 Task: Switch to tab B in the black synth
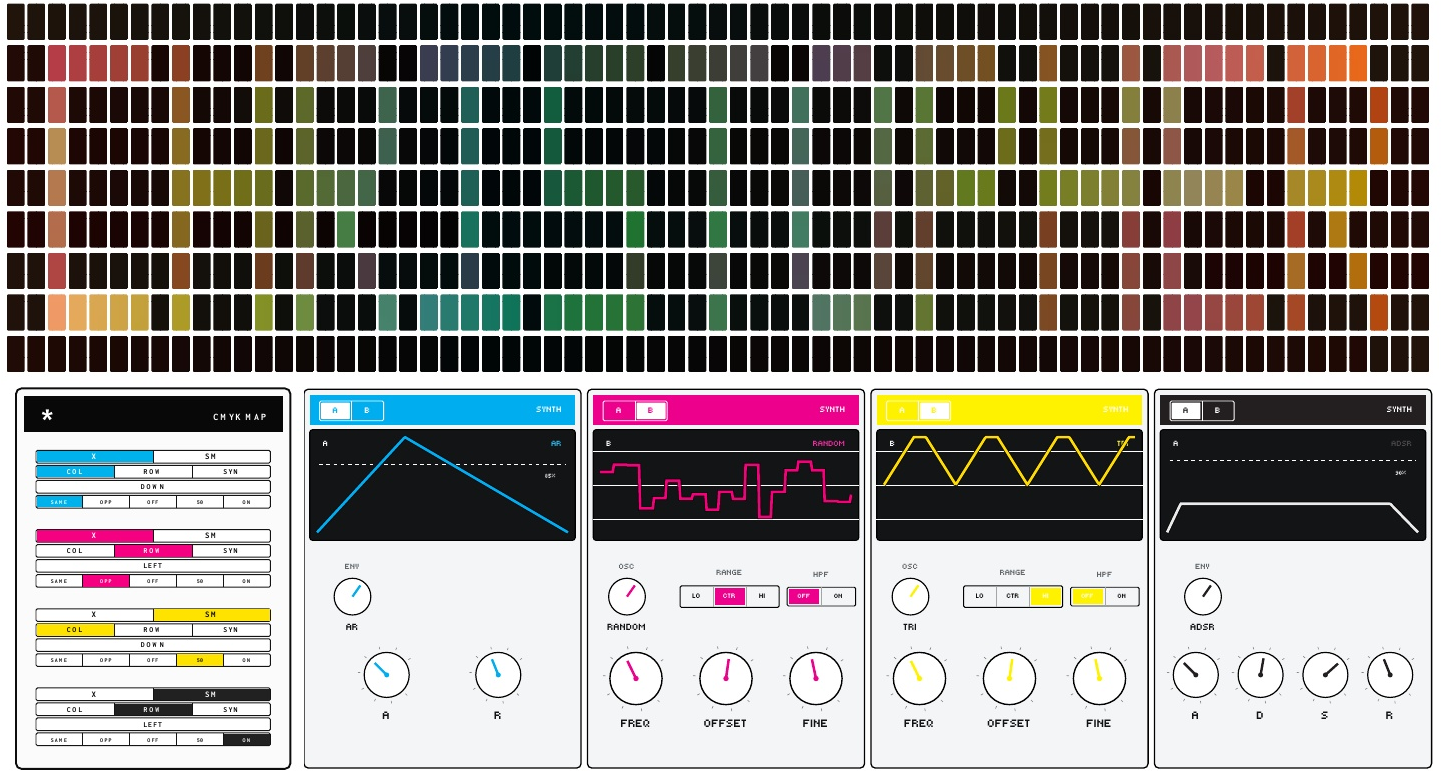pos(1217,410)
